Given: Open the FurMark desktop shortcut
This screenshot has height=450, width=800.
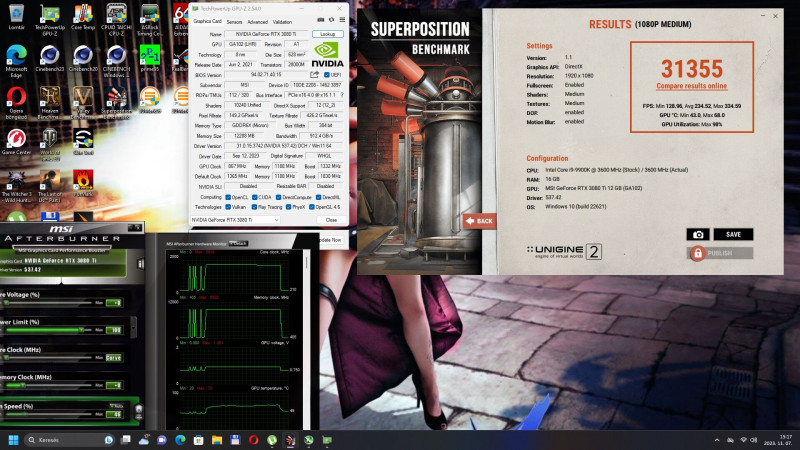Looking at the screenshot, I should coord(83,183).
